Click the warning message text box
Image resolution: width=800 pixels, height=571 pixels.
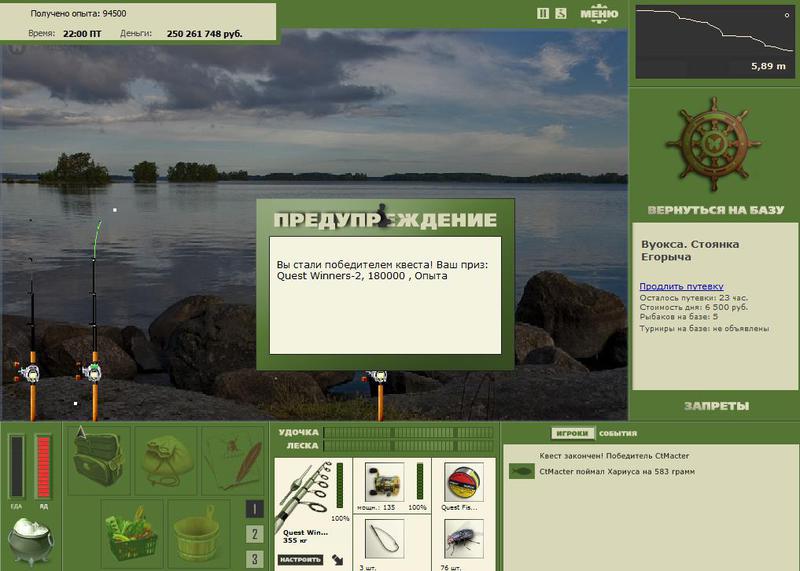tap(385, 295)
